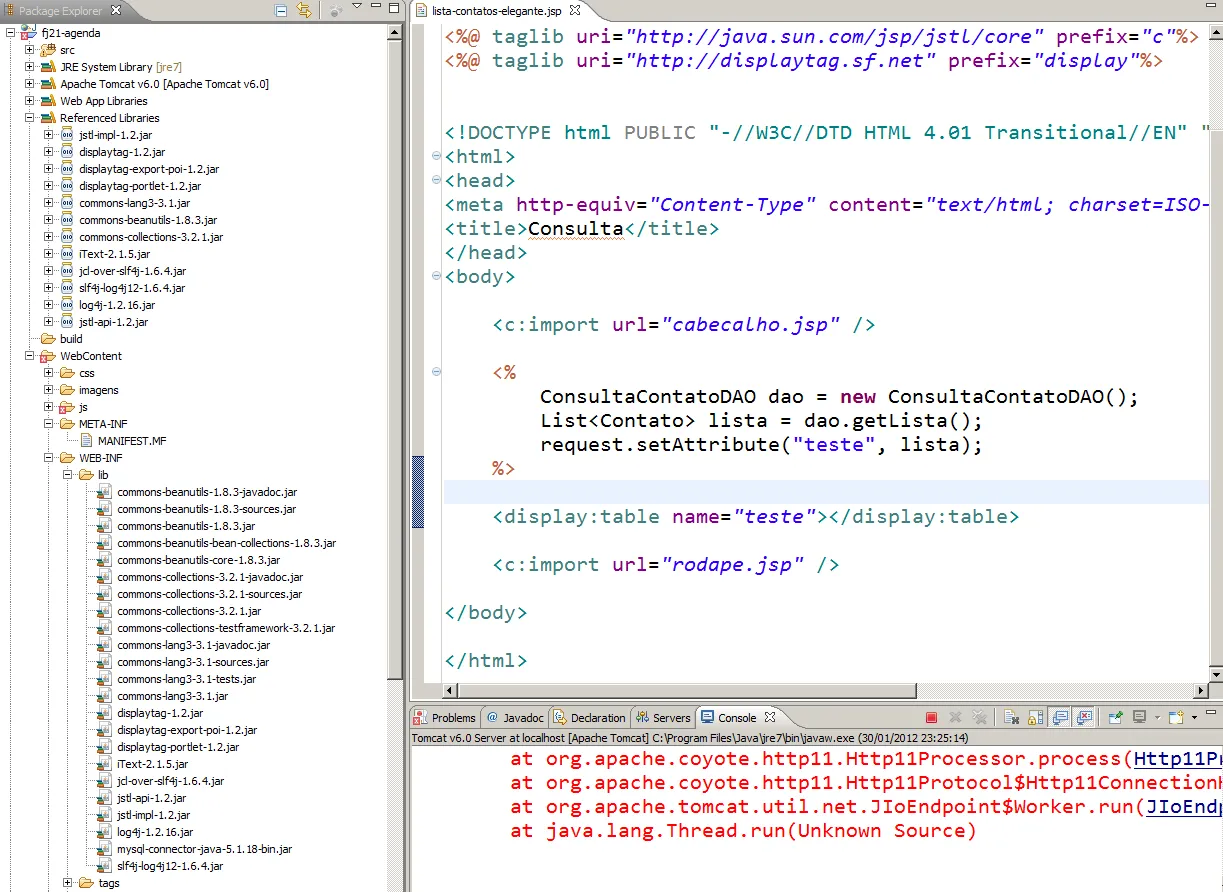Open Http11Pr... stack trace link in Console
This screenshot has height=892, width=1223.
(1177, 759)
